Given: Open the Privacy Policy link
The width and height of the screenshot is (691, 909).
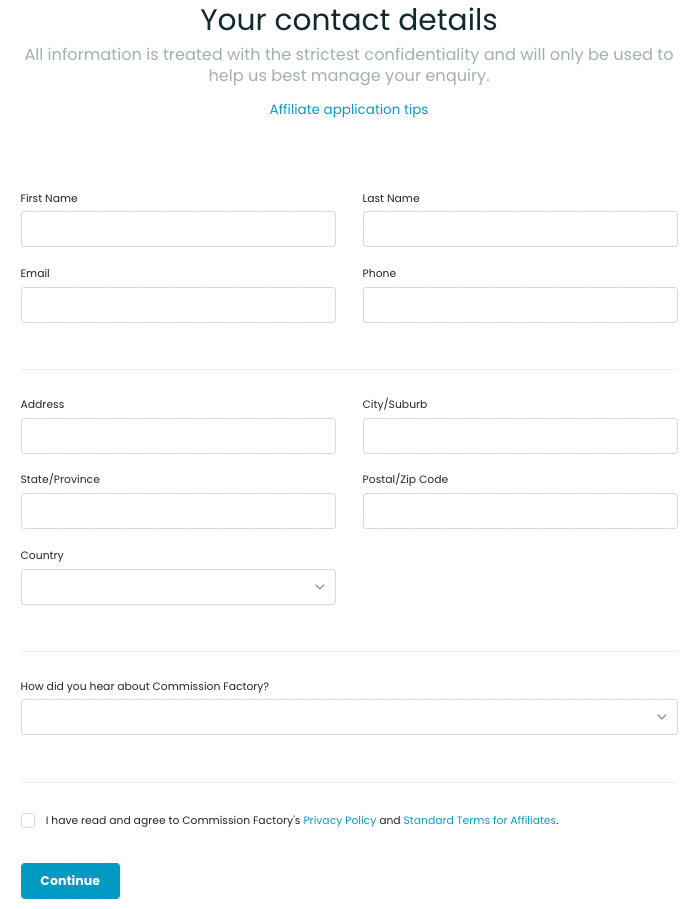Looking at the screenshot, I should (x=340, y=820).
